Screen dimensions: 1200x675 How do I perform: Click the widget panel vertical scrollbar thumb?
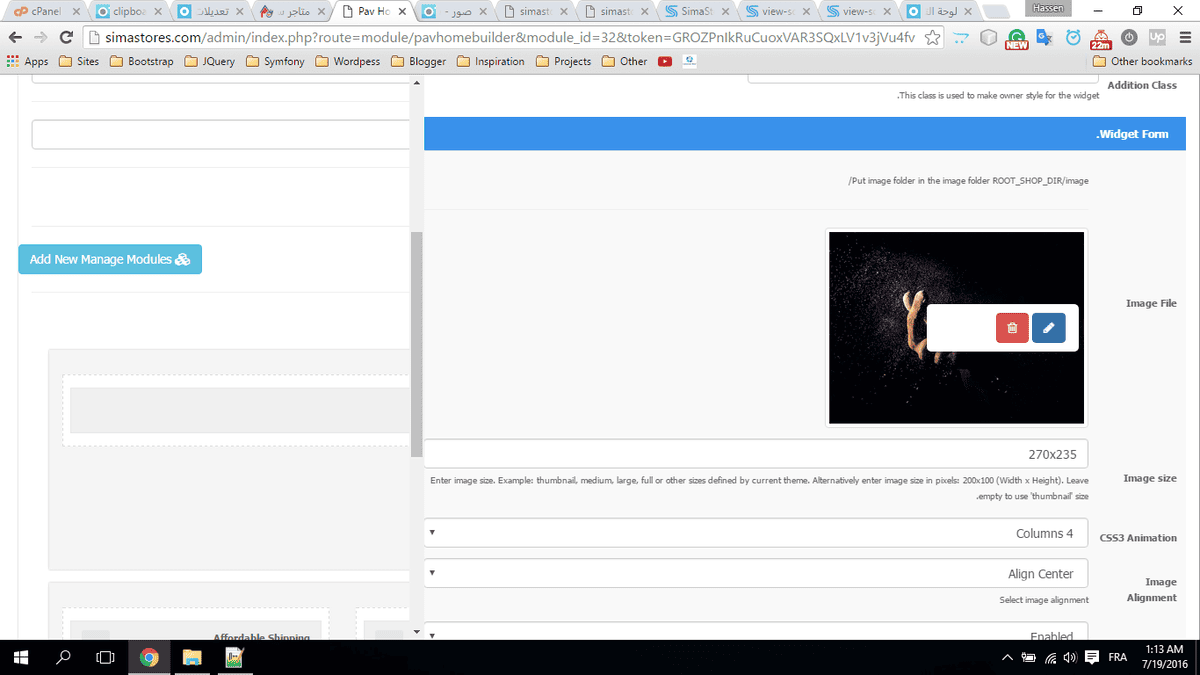click(x=416, y=345)
